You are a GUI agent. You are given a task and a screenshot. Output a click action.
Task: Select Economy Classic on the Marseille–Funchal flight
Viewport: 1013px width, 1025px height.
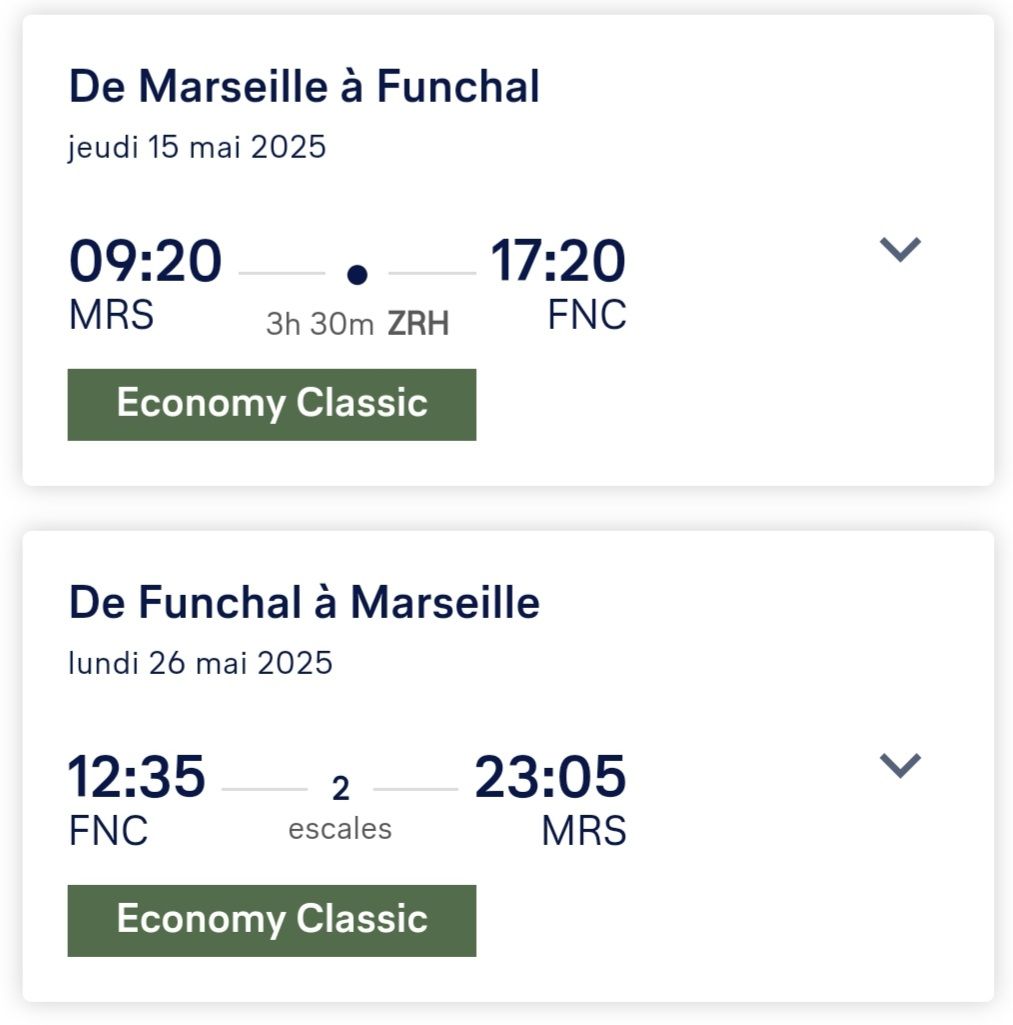click(x=272, y=404)
